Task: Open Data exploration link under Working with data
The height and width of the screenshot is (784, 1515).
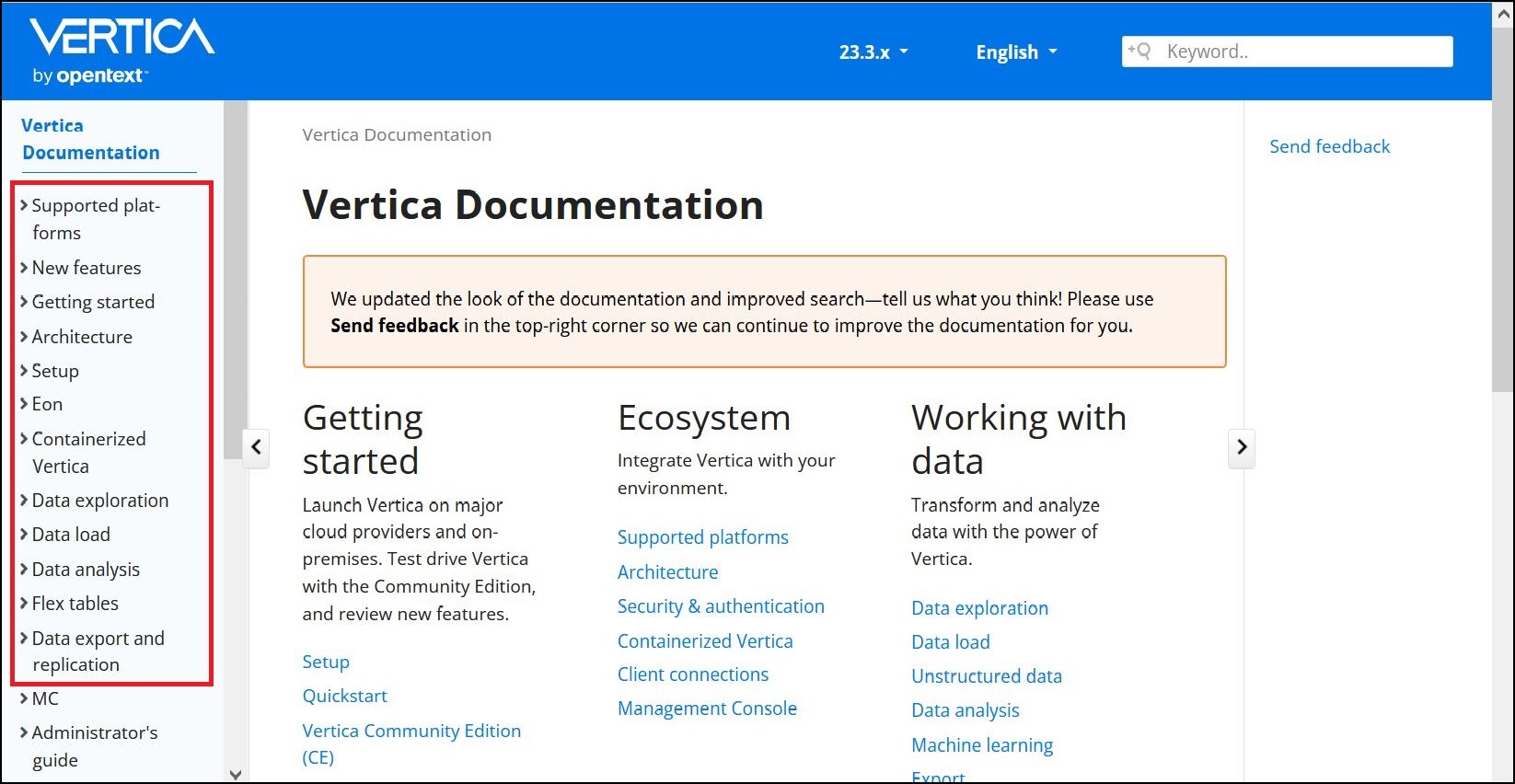Action: point(979,608)
